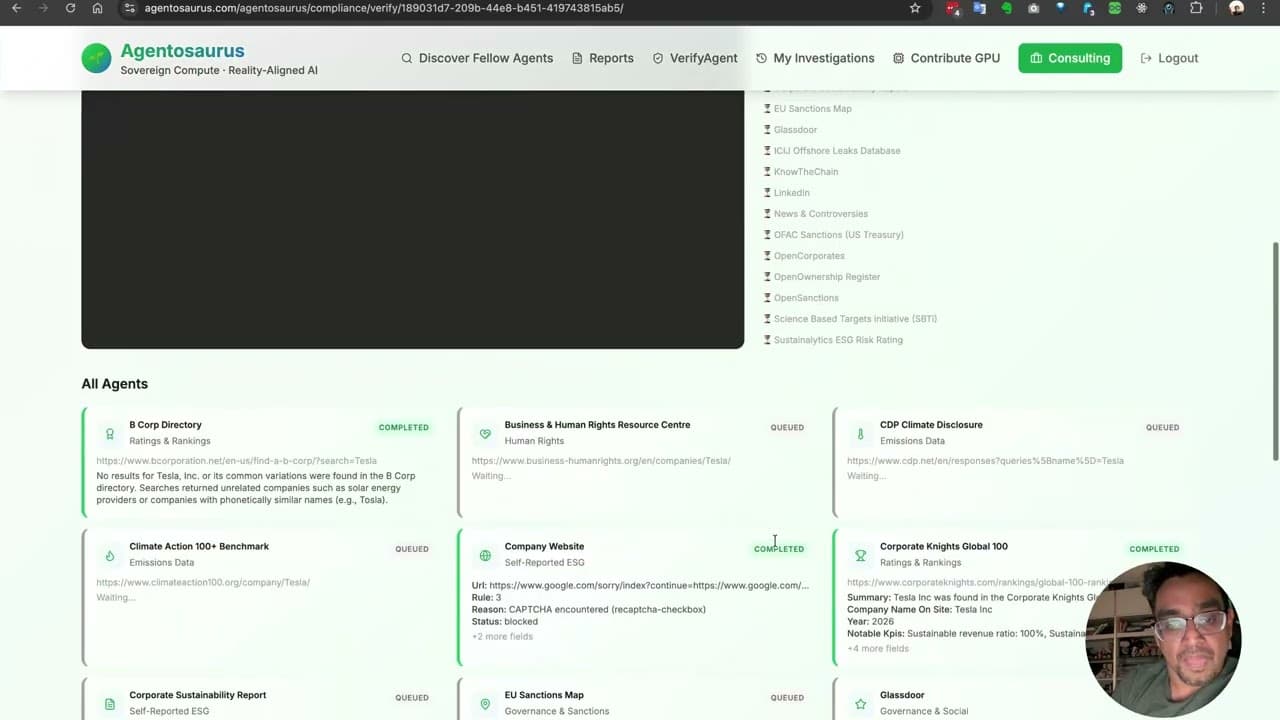Click the B Corp Directory award icon
Screen dimensions: 1280x720
[110, 434]
